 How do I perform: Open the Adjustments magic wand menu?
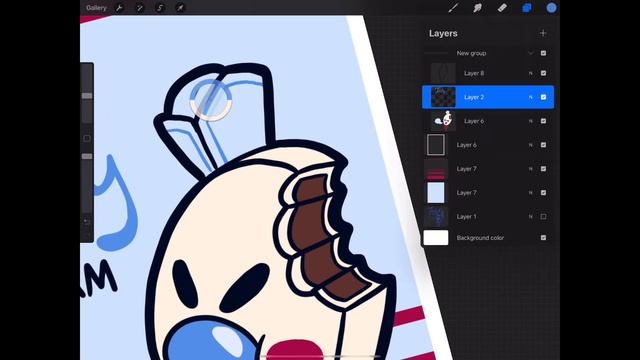(x=140, y=8)
